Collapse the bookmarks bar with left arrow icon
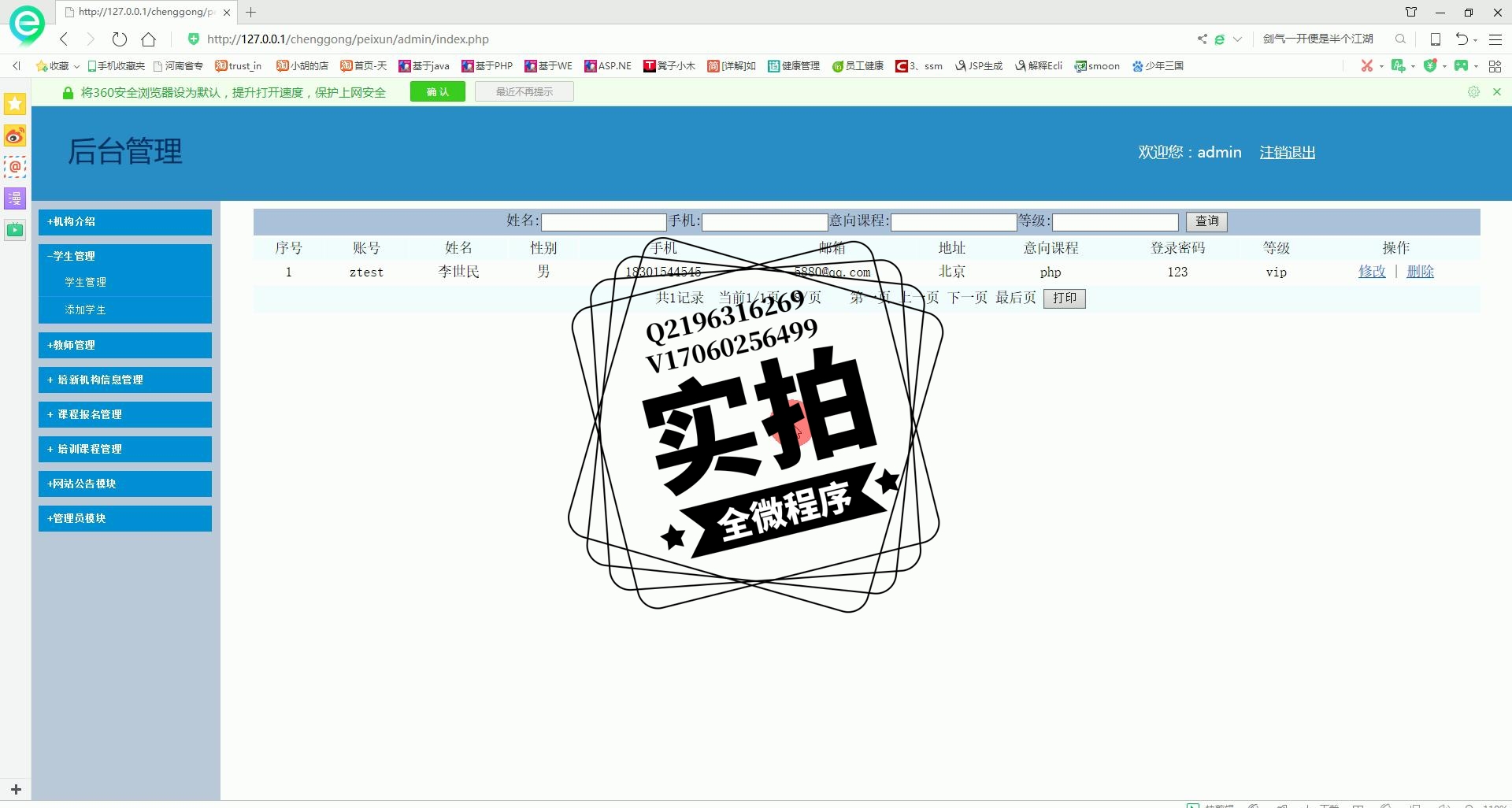This screenshot has height=808, width=1512. pos(17,65)
